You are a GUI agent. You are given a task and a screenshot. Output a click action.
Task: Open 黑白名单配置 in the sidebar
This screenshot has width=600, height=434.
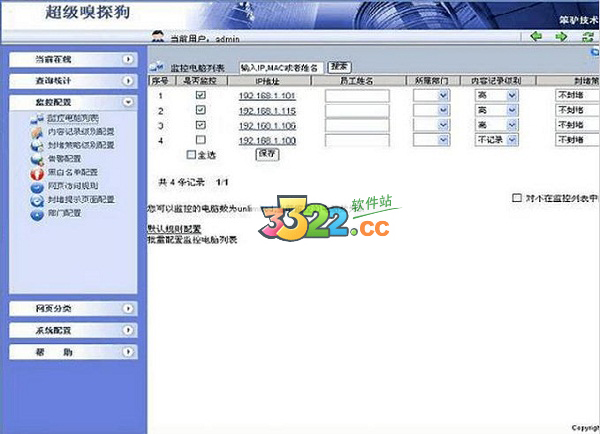72,172
